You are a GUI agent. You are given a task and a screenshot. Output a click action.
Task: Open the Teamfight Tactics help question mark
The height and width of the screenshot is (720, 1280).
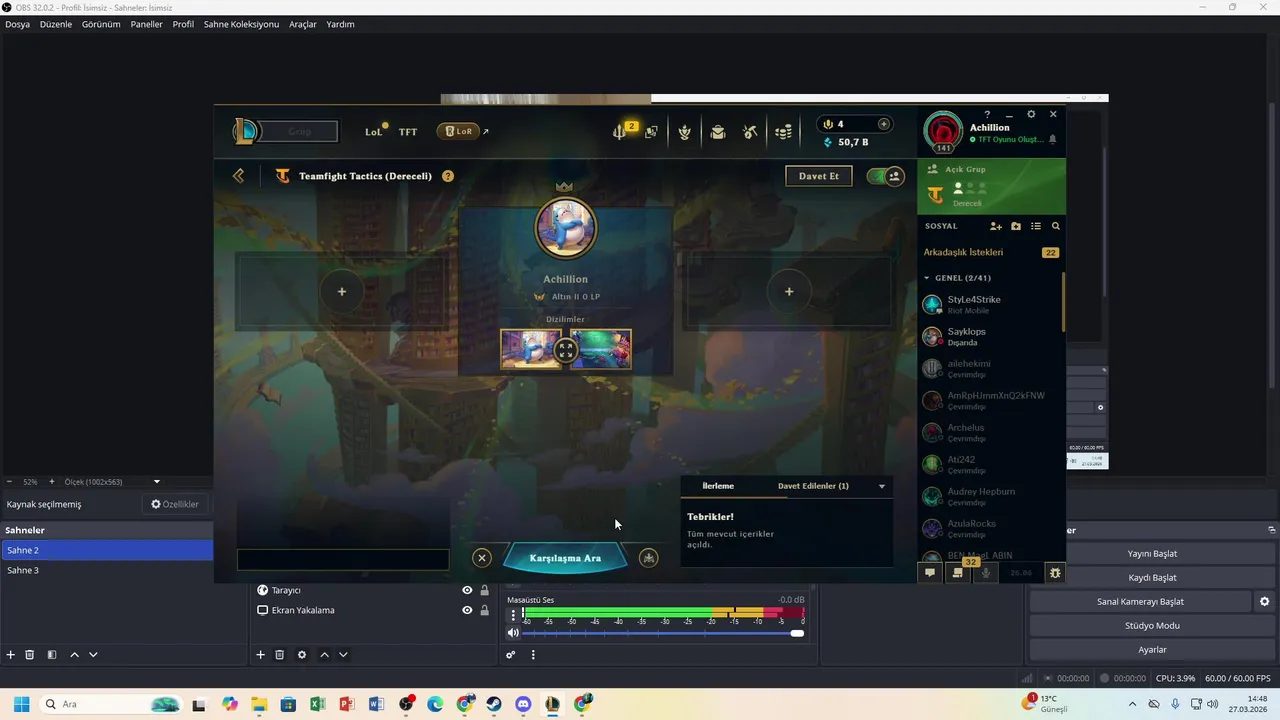coord(448,176)
